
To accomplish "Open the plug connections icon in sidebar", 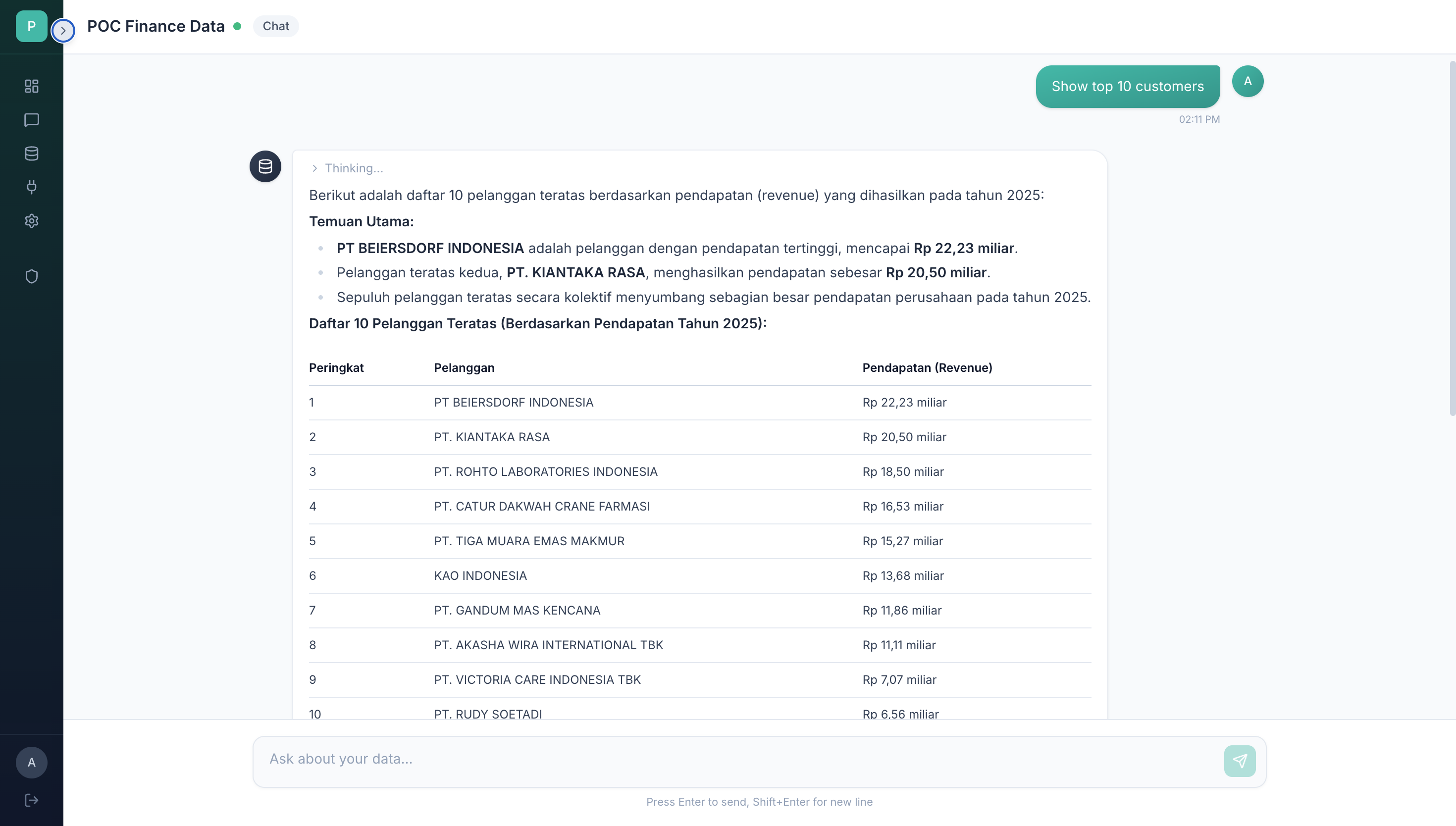I will 32,187.
